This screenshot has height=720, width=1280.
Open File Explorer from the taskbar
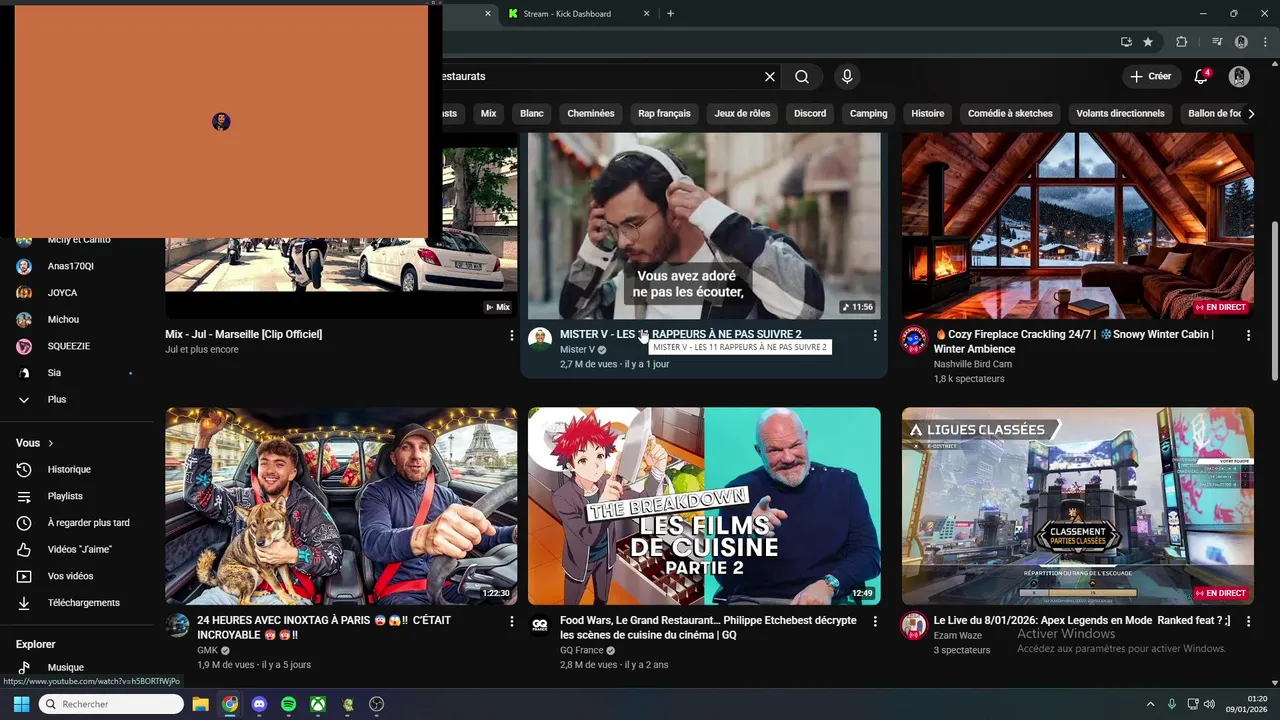point(200,704)
